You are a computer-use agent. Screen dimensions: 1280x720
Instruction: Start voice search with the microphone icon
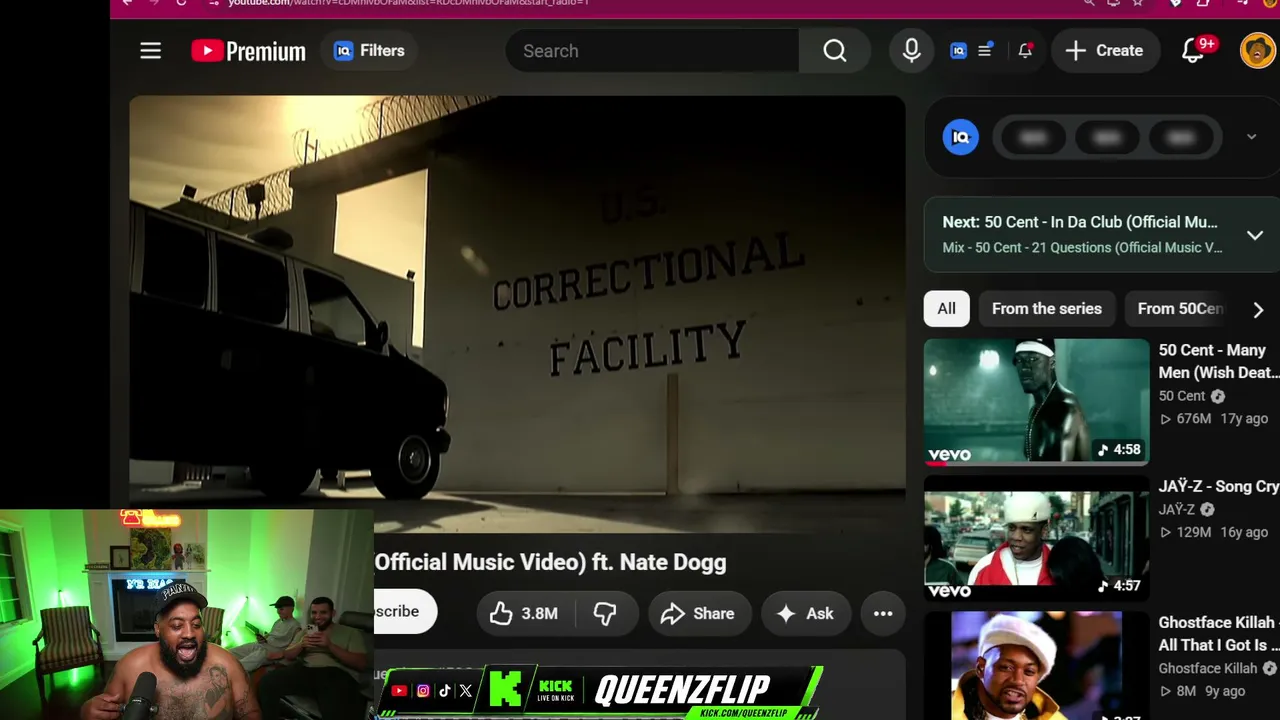tap(911, 51)
